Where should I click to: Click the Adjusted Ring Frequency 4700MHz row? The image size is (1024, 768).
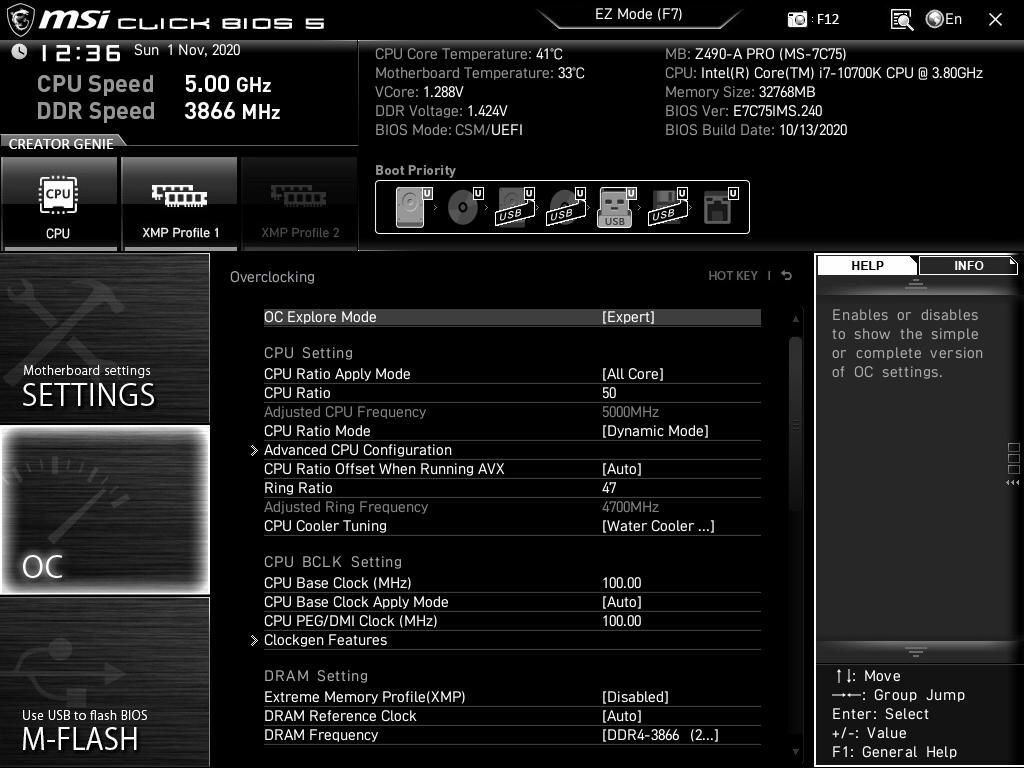pyautogui.click(x=512, y=506)
